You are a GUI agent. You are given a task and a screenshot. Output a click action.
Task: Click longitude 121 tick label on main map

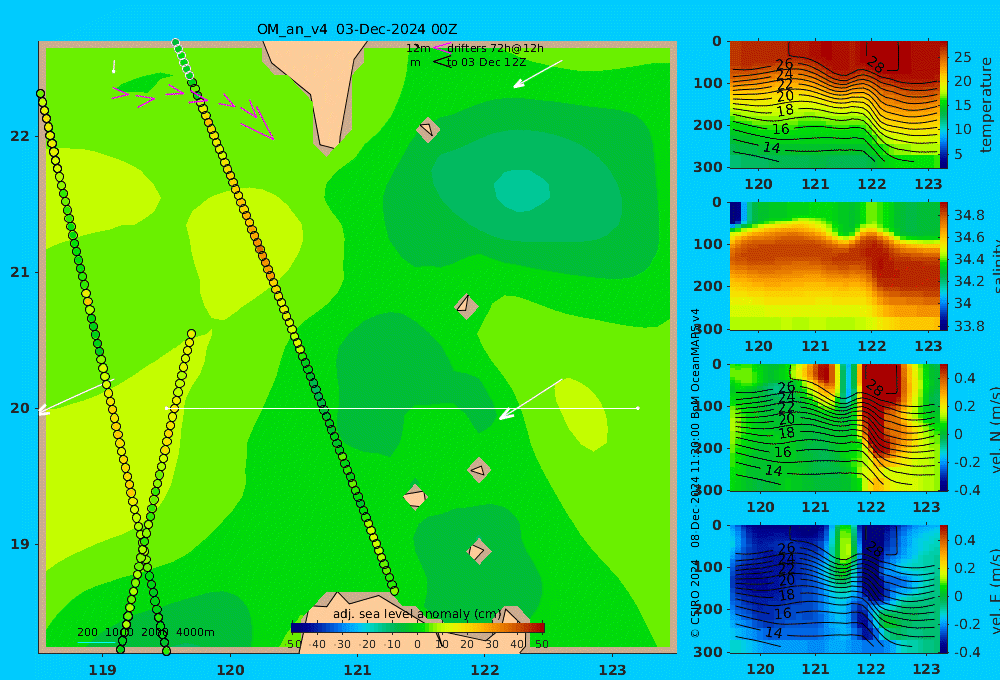pos(358,670)
